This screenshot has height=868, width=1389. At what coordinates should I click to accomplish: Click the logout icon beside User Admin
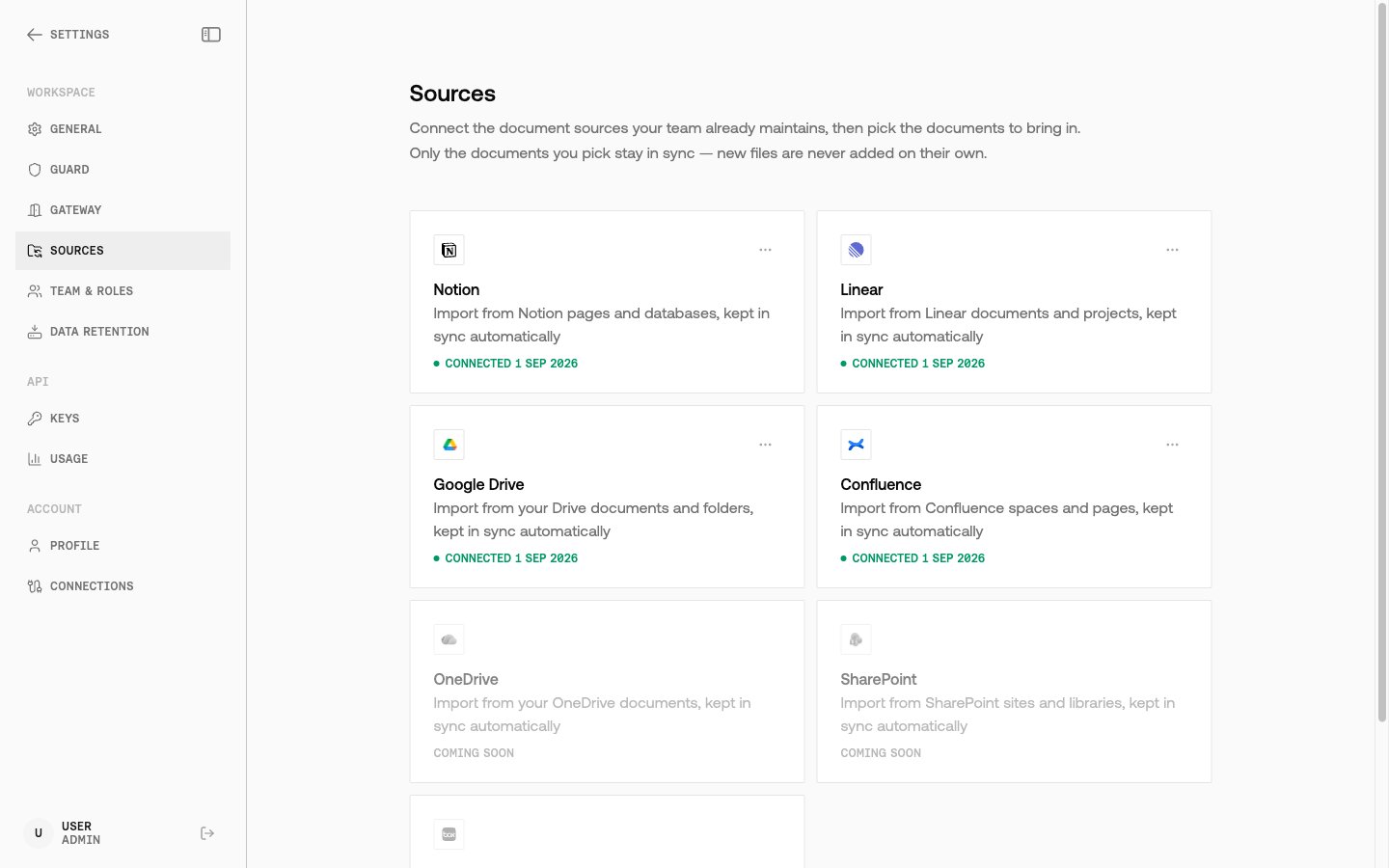[207, 833]
